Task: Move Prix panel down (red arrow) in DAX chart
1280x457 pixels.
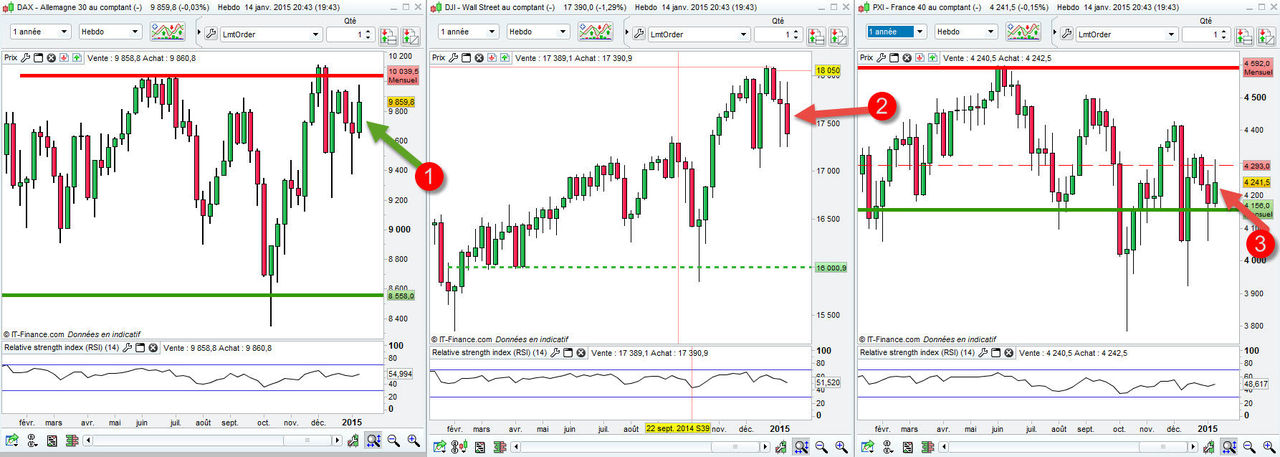Action: (x=64, y=58)
